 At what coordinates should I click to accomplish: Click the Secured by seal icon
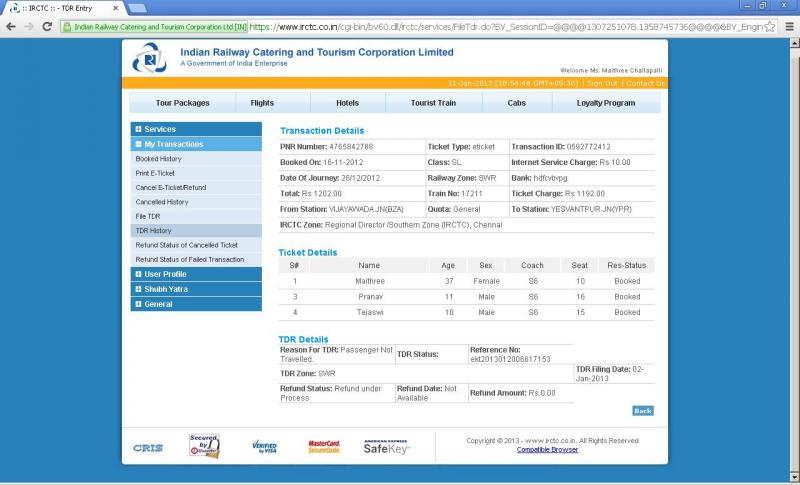(x=204, y=446)
